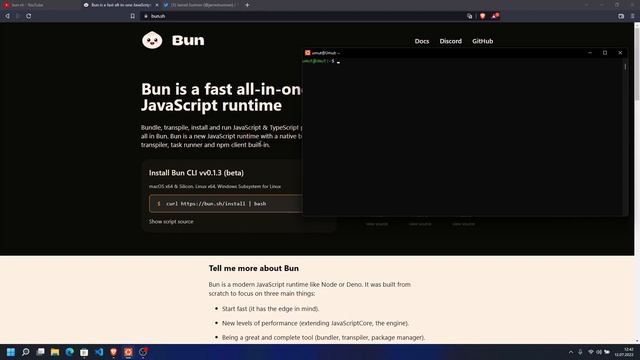Image resolution: width=640 pixels, height=360 pixels.
Task: Click the curl install command box
Action: tap(226, 204)
